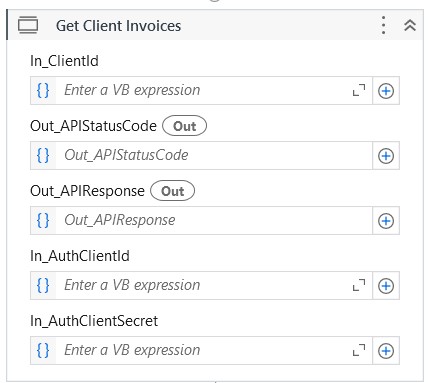Click the curly braces icon for Out_APIResponse
Screen dimensions: 430x383
tap(43, 220)
